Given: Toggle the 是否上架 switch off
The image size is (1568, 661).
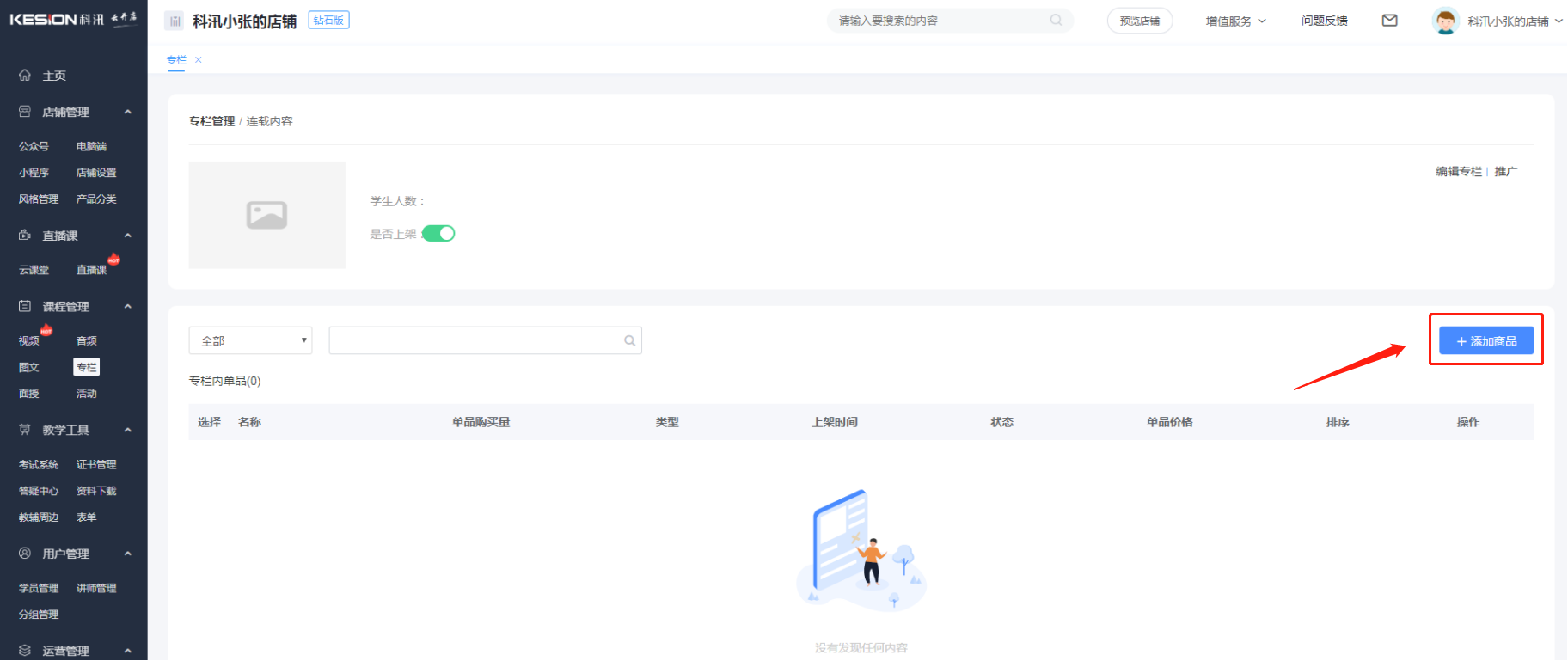Looking at the screenshot, I should click(438, 234).
